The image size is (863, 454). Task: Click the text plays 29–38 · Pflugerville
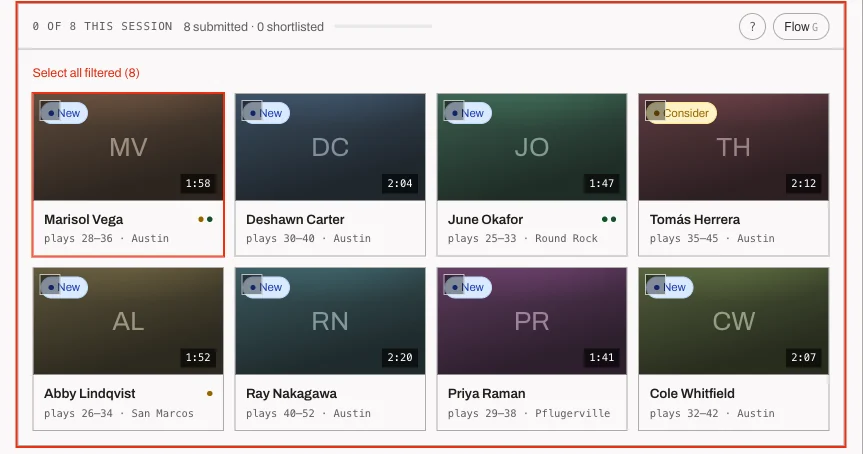529,413
